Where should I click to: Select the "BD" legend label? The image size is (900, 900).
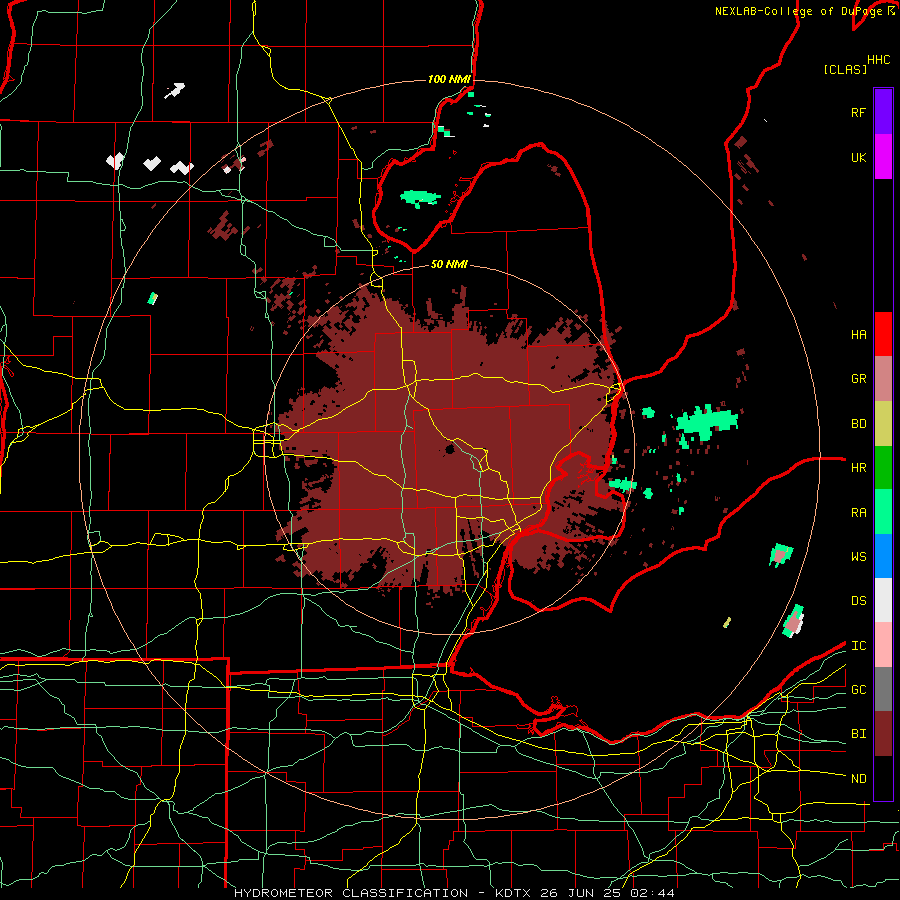click(858, 424)
